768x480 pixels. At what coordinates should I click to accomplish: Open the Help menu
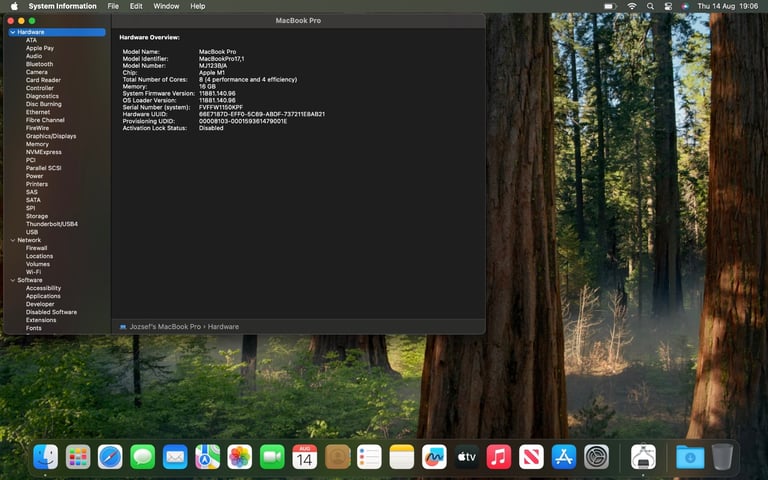pyautogui.click(x=198, y=6)
